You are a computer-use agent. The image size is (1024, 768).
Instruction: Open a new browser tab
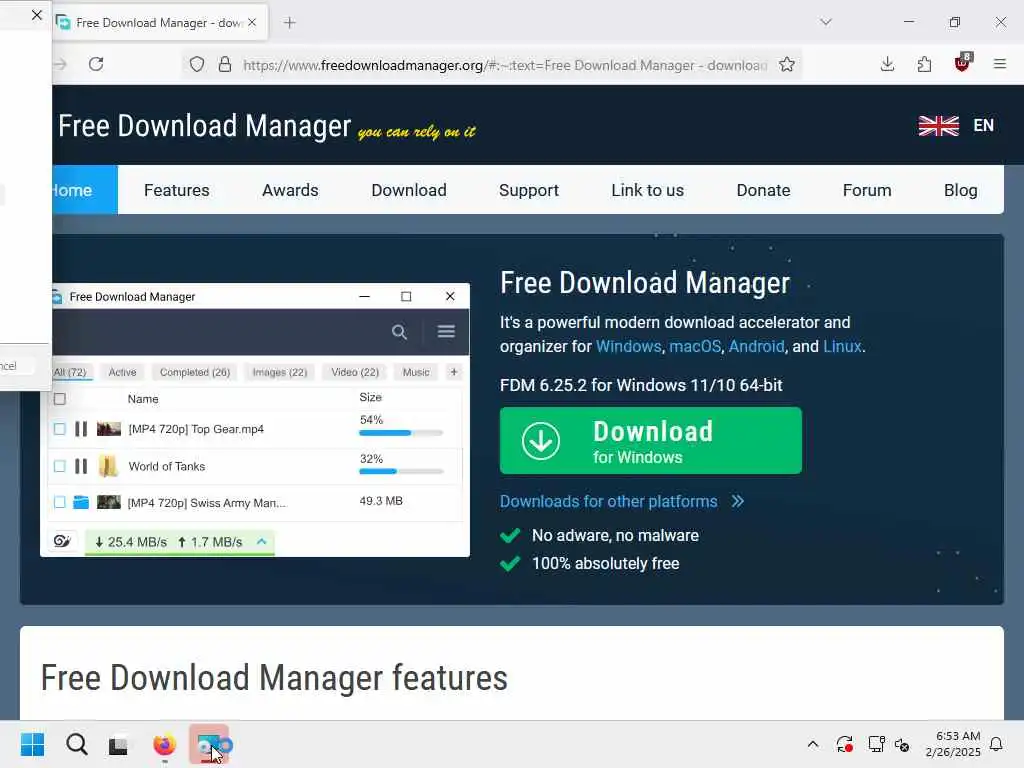(x=290, y=23)
